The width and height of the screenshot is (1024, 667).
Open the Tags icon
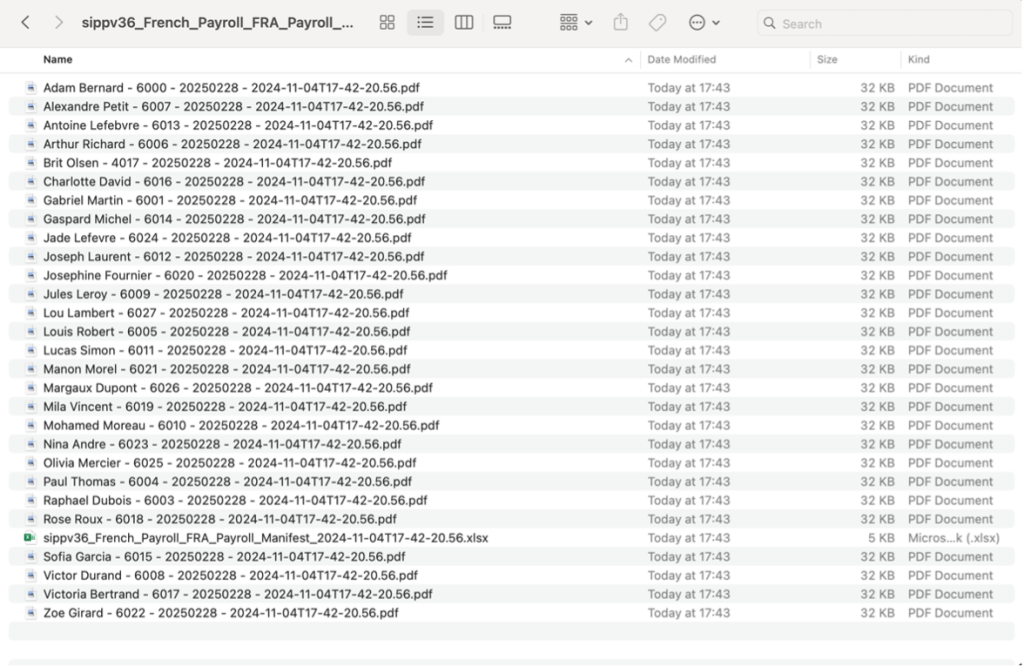656,22
